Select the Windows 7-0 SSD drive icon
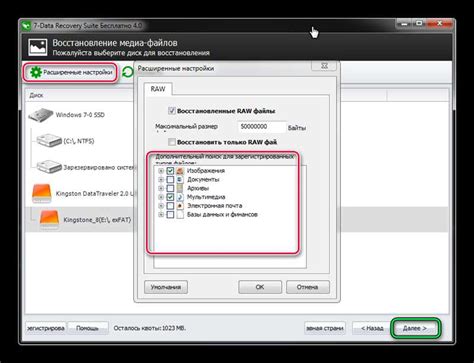This screenshot has height=363, width=474. [x=41, y=115]
